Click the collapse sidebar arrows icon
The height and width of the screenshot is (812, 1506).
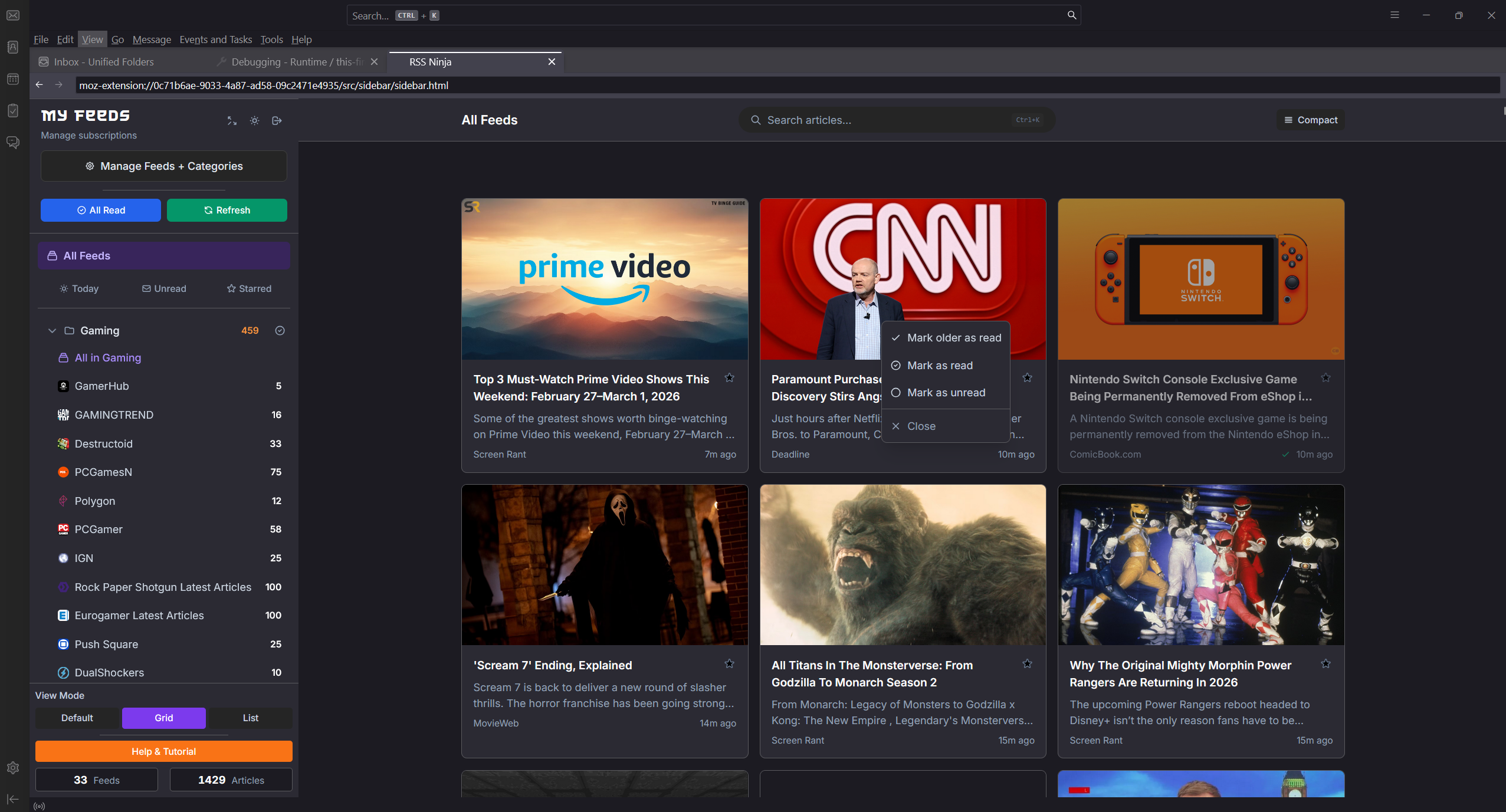point(232,121)
